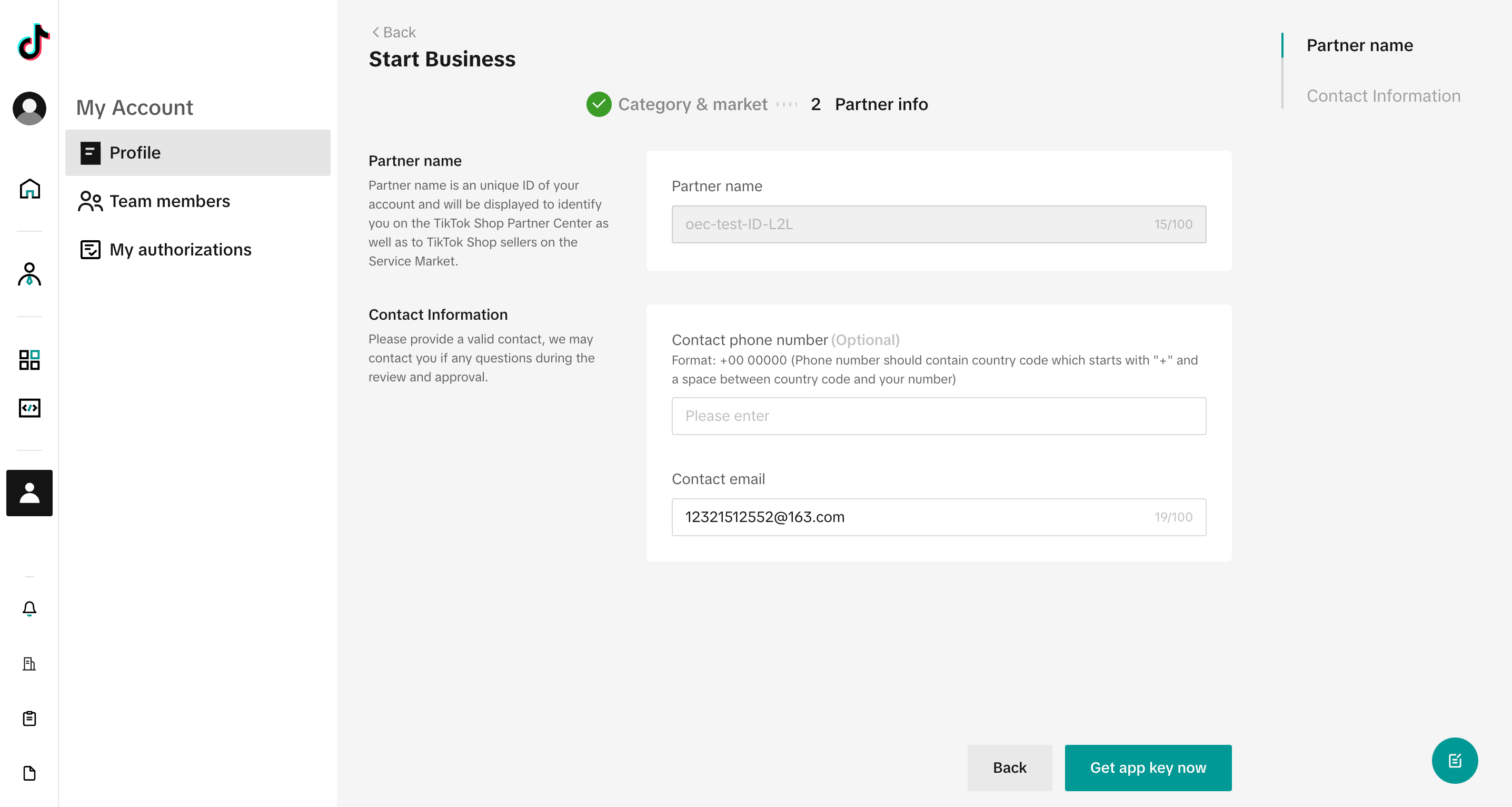Select the My Account icon in sidebar
This screenshot has width=1512, height=807.
(x=29, y=494)
